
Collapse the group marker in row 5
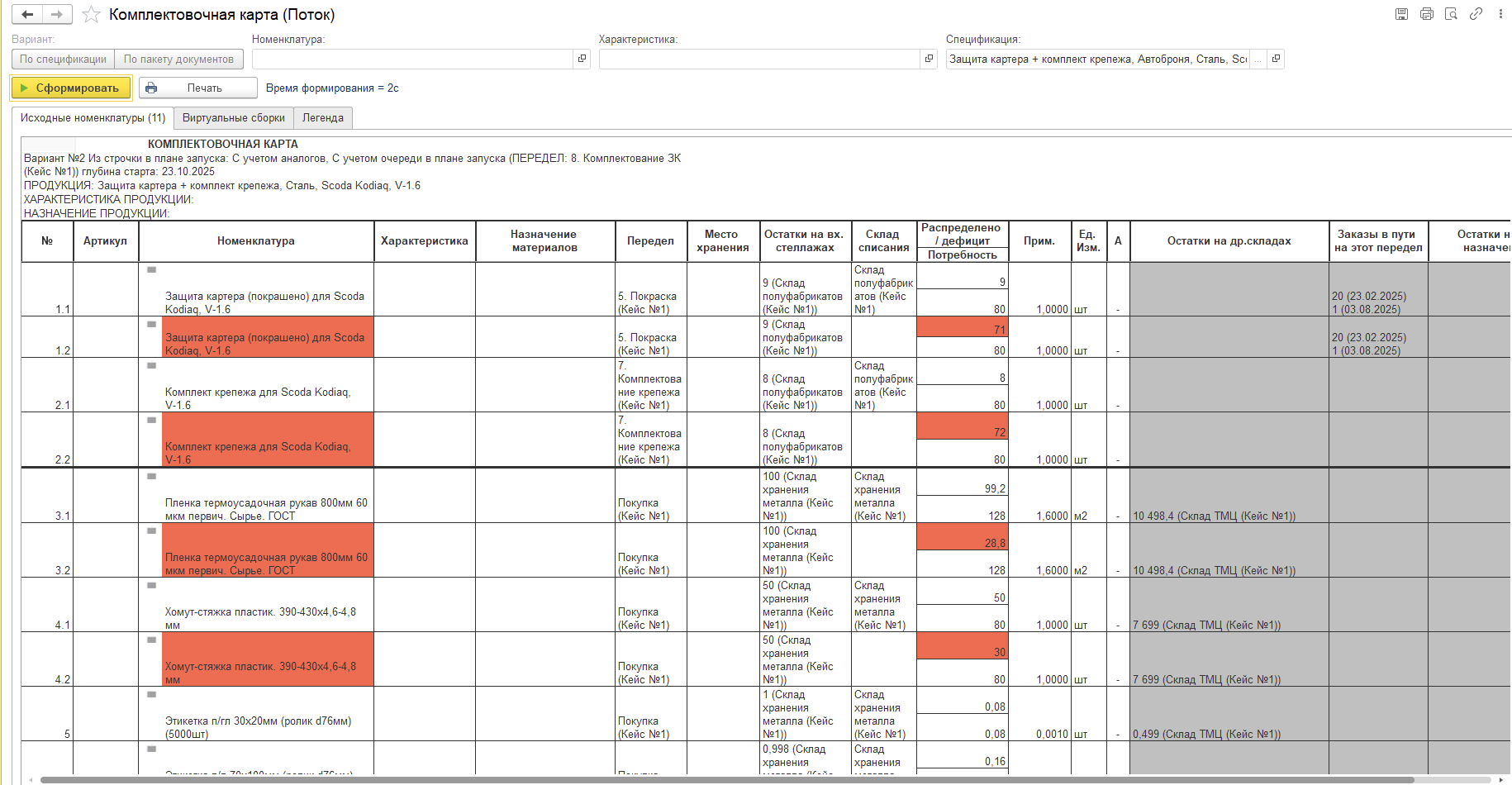point(151,695)
